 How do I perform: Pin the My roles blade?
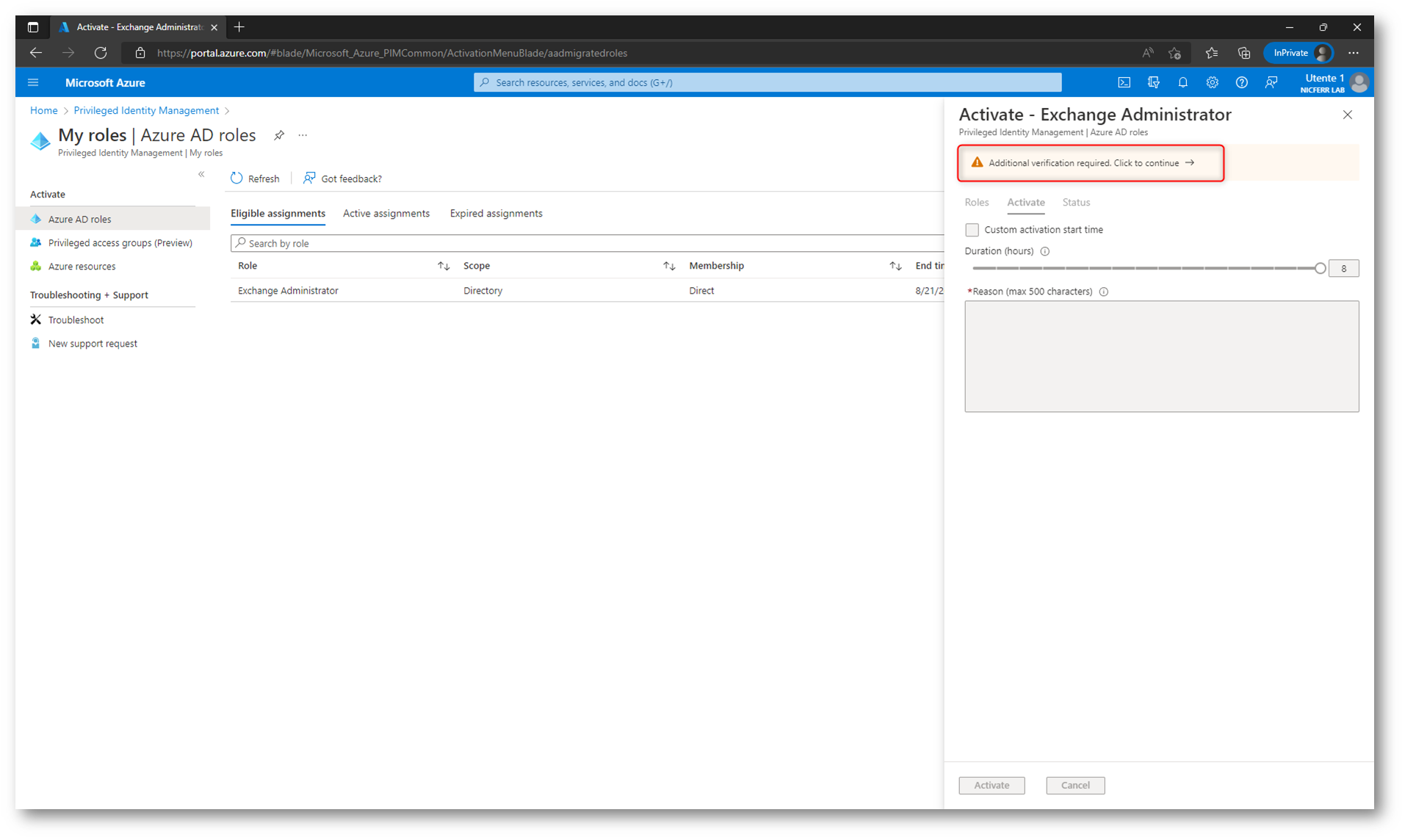tap(279, 135)
